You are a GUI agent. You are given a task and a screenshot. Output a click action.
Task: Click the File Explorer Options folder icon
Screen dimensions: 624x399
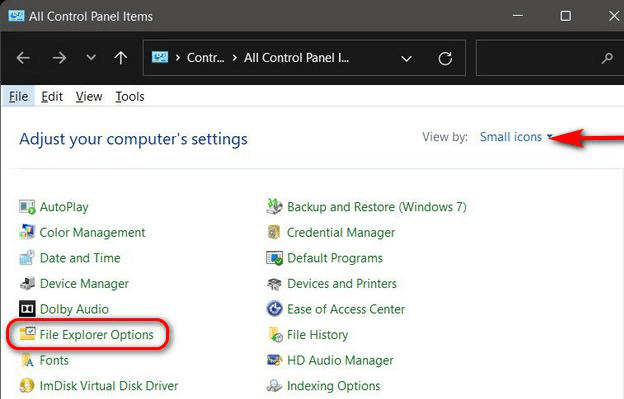pos(27,334)
